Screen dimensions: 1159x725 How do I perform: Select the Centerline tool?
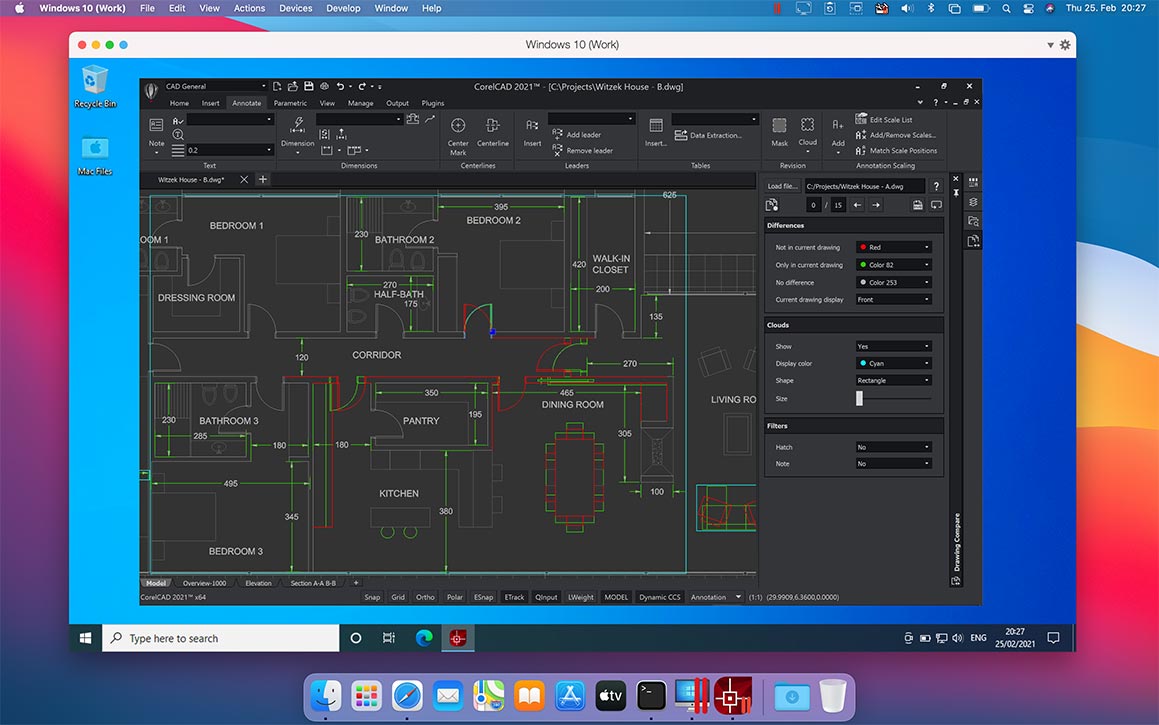coord(492,131)
